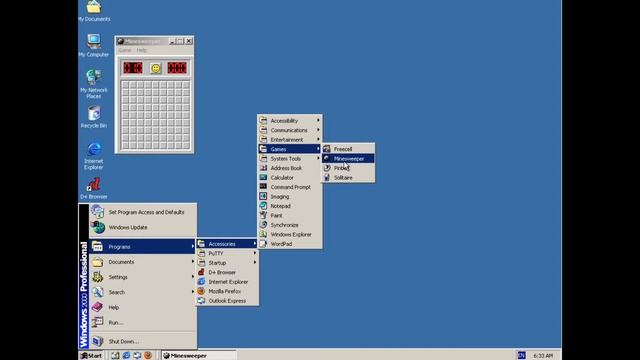Viewport: 640px width, 360px height.
Task: Expand the System Tools submenu
Action: (x=290, y=158)
